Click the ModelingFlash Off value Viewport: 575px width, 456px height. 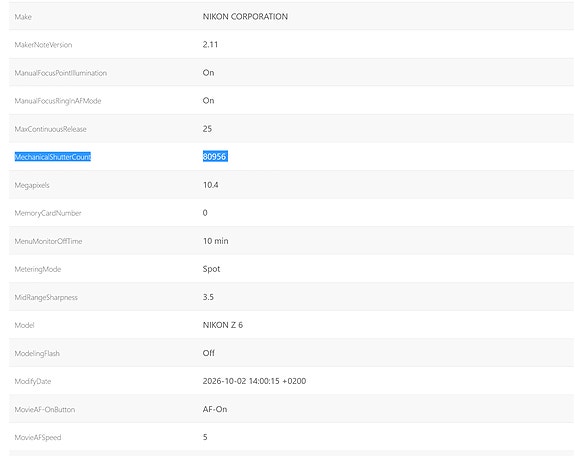209,353
